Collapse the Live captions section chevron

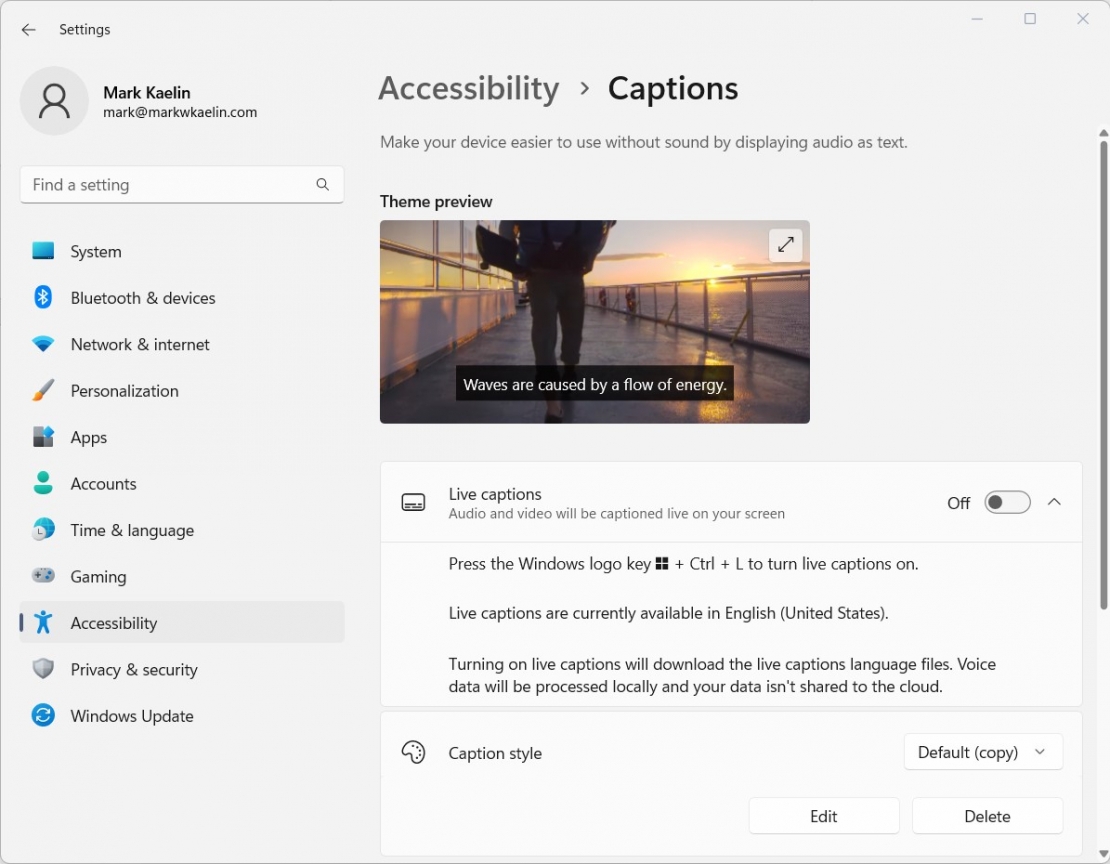pos(1054,501)
